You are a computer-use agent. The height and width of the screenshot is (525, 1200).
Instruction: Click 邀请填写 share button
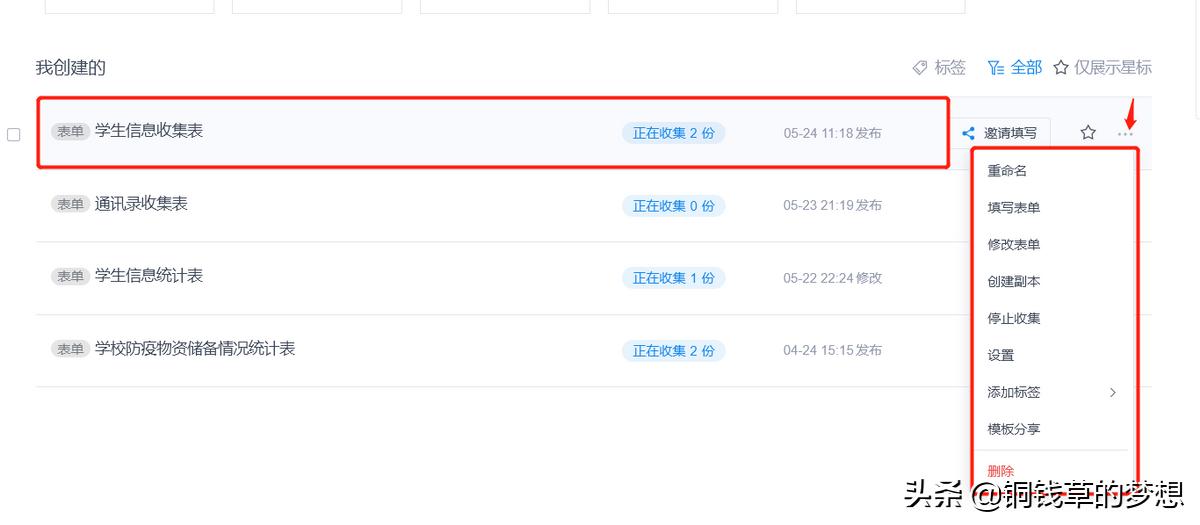(1000, 132)
